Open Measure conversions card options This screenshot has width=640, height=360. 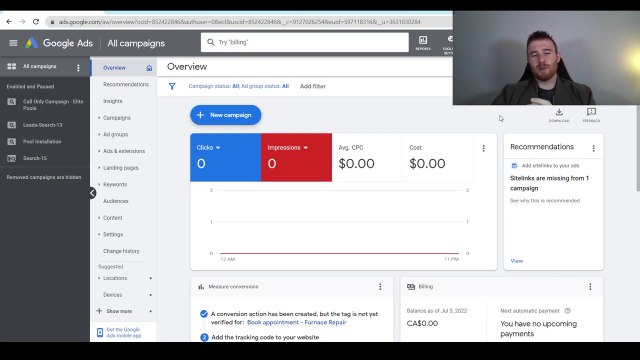380,287
